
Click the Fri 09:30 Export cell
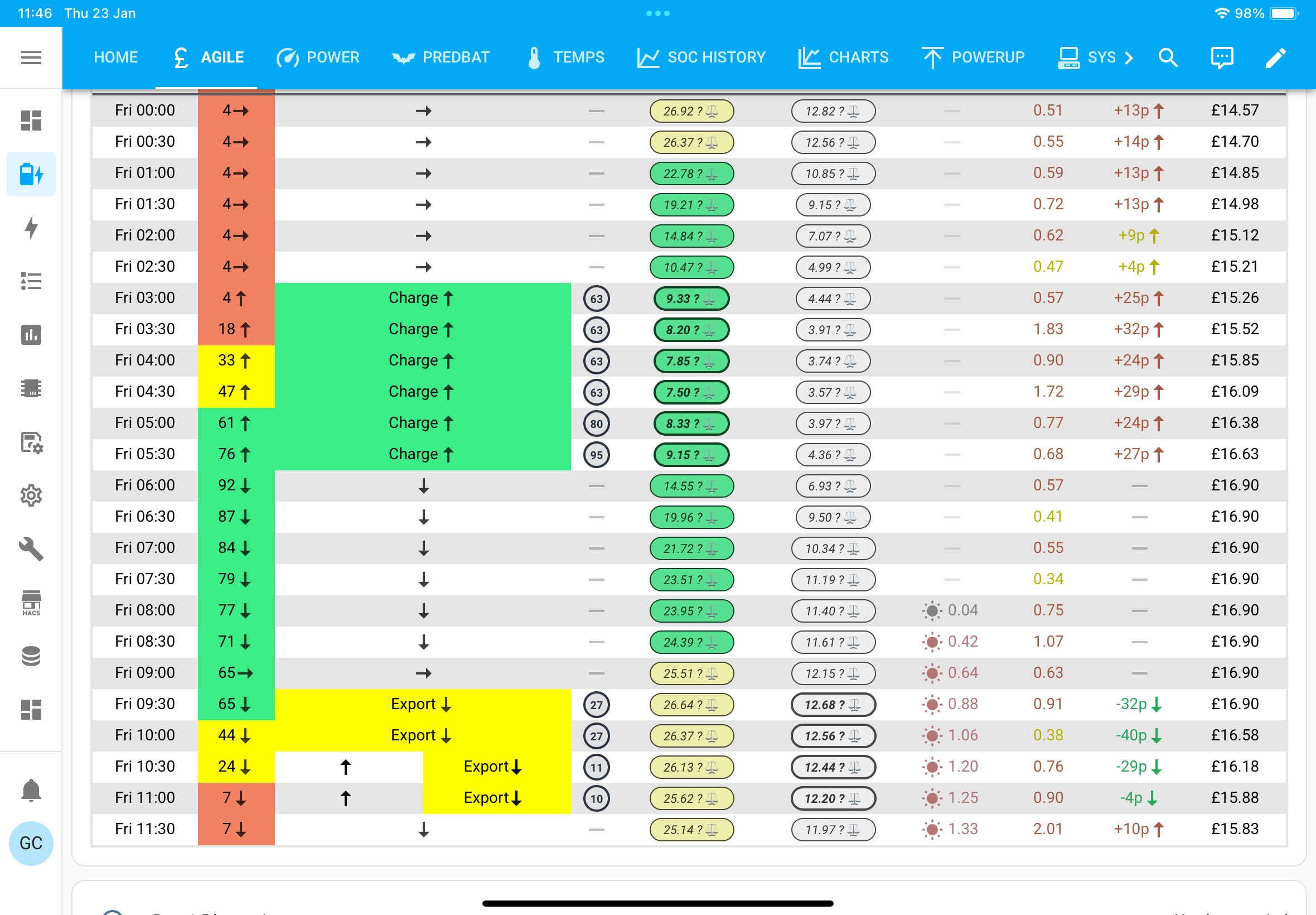tap(423, 704)
